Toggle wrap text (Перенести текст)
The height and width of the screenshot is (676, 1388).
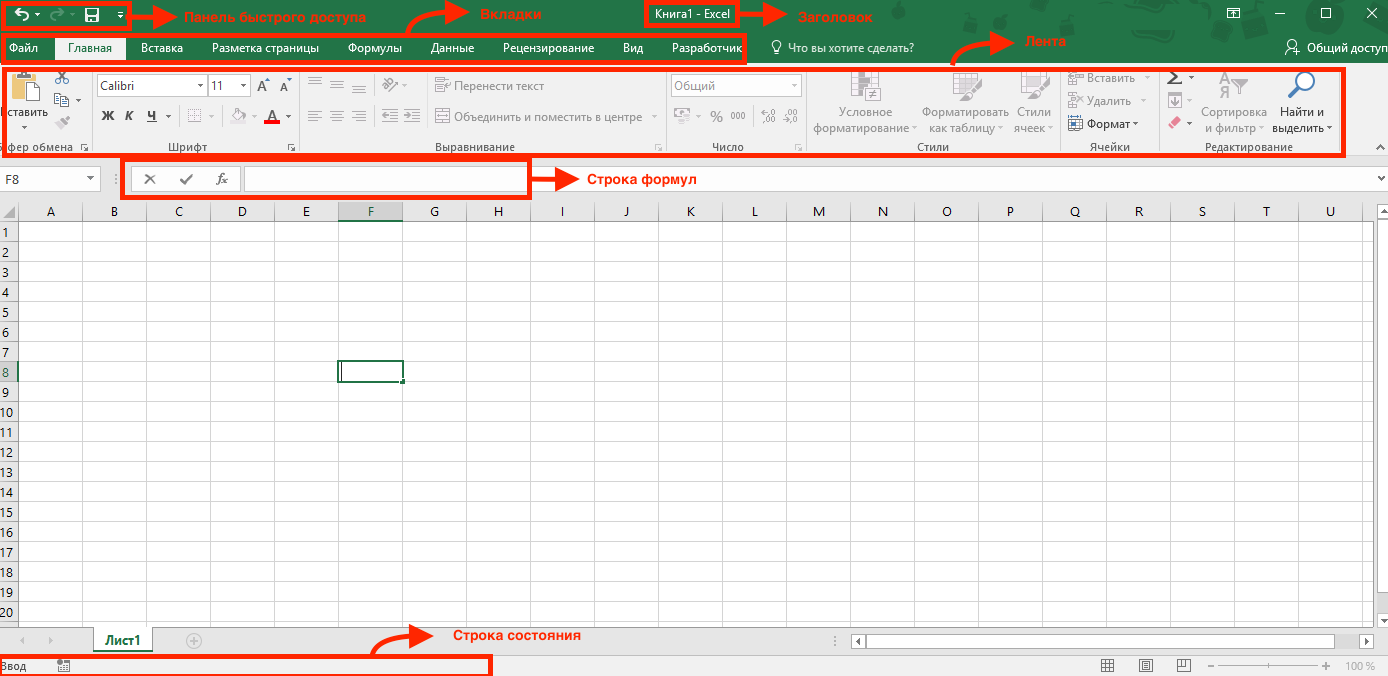pyautogui.click(x=490, y=86)
